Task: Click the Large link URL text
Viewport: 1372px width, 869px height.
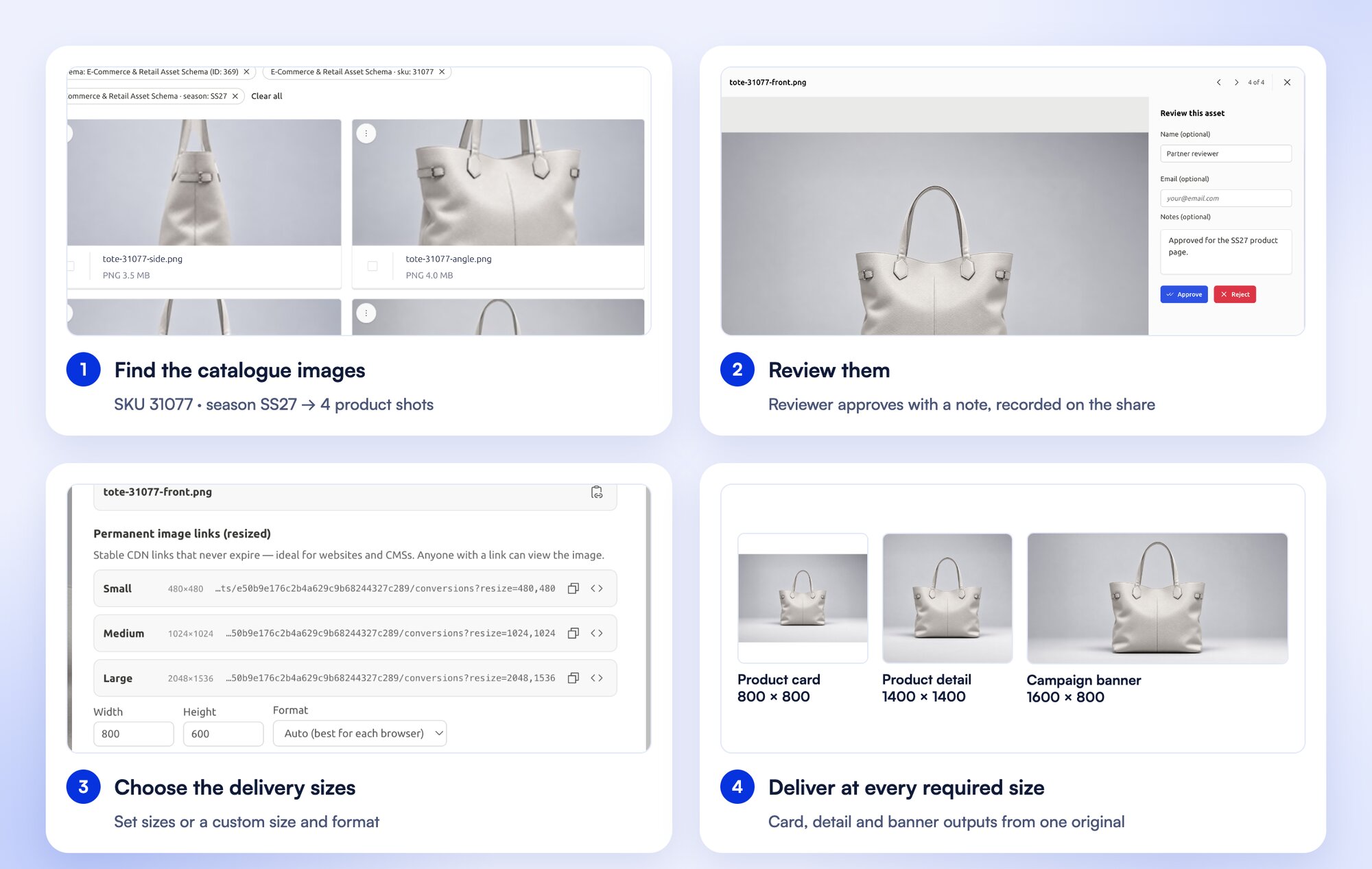Action: coord(390,678)
